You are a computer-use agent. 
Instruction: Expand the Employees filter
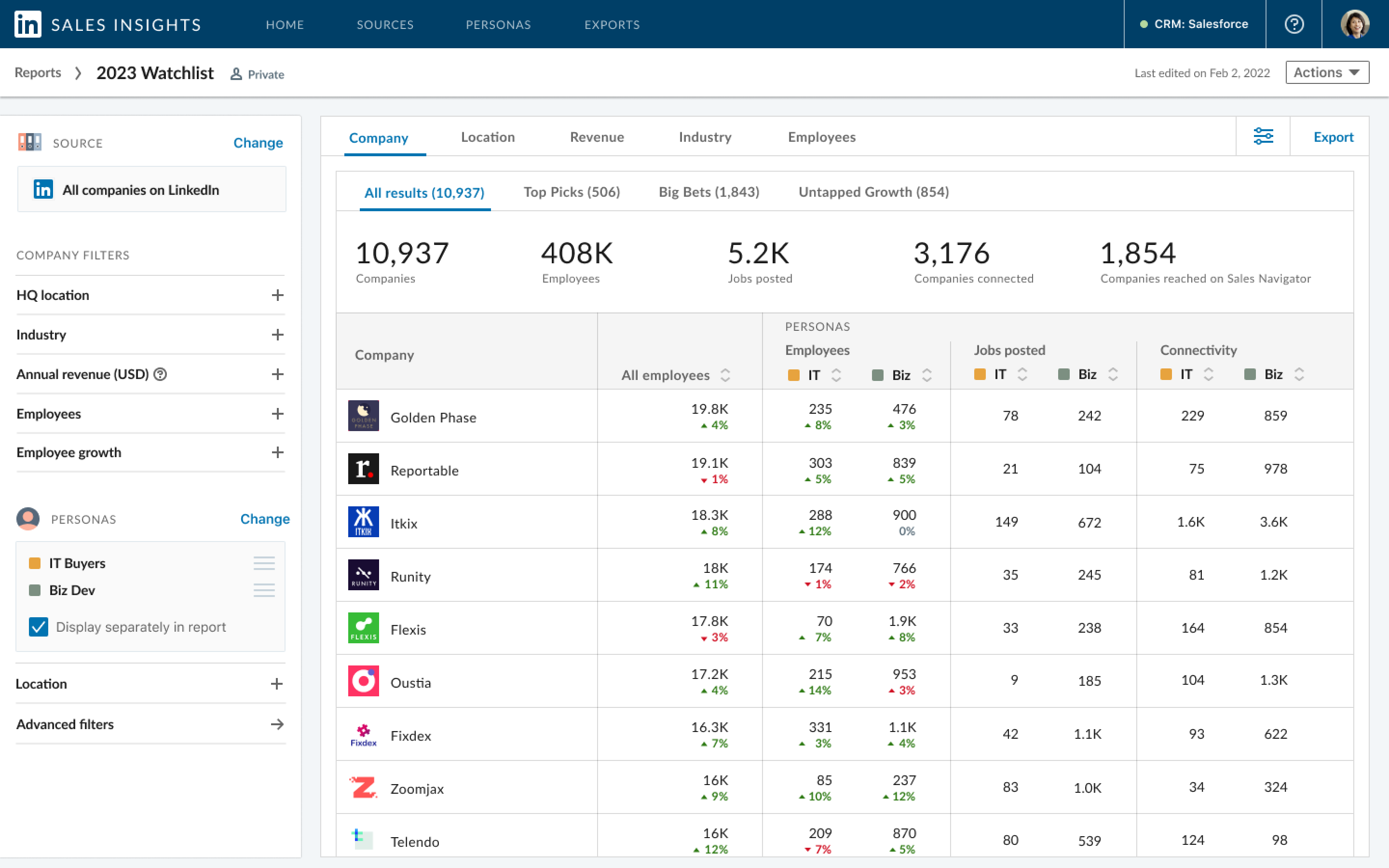click(277, 414)
